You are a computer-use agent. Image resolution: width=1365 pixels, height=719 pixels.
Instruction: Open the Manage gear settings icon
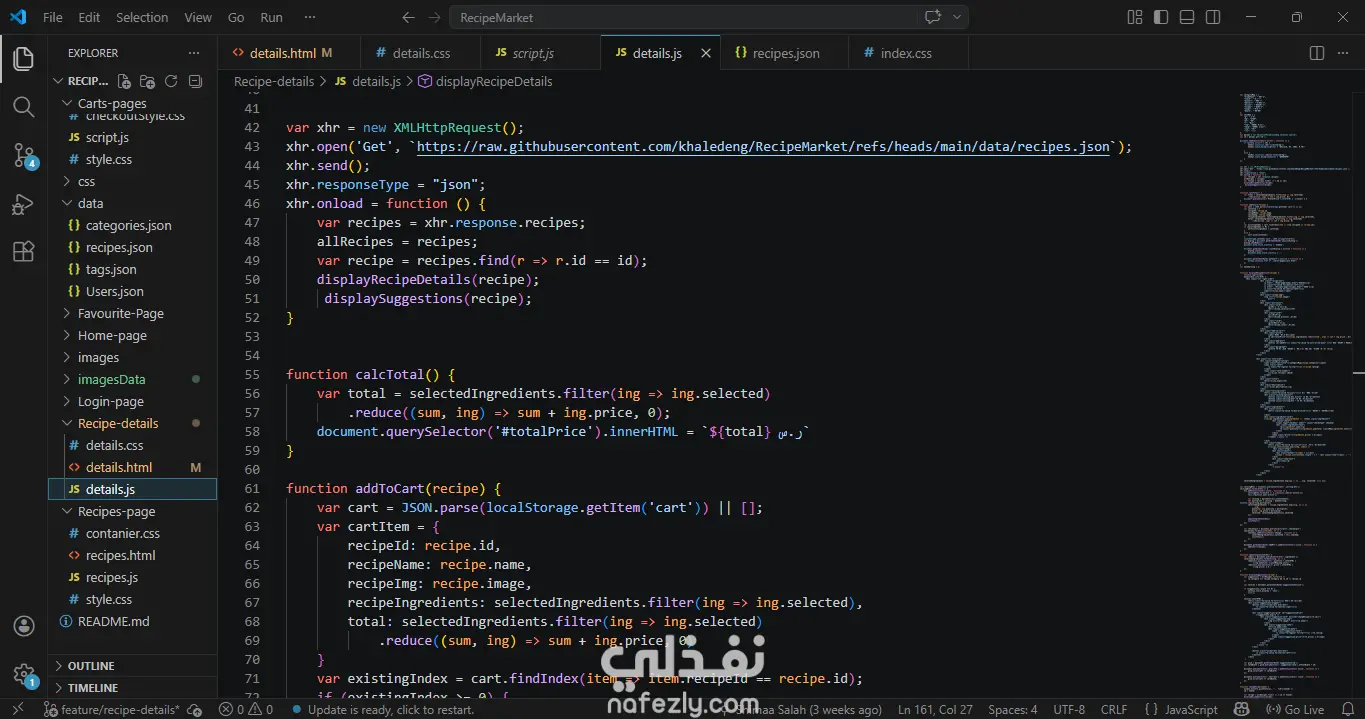pos(24,675)
